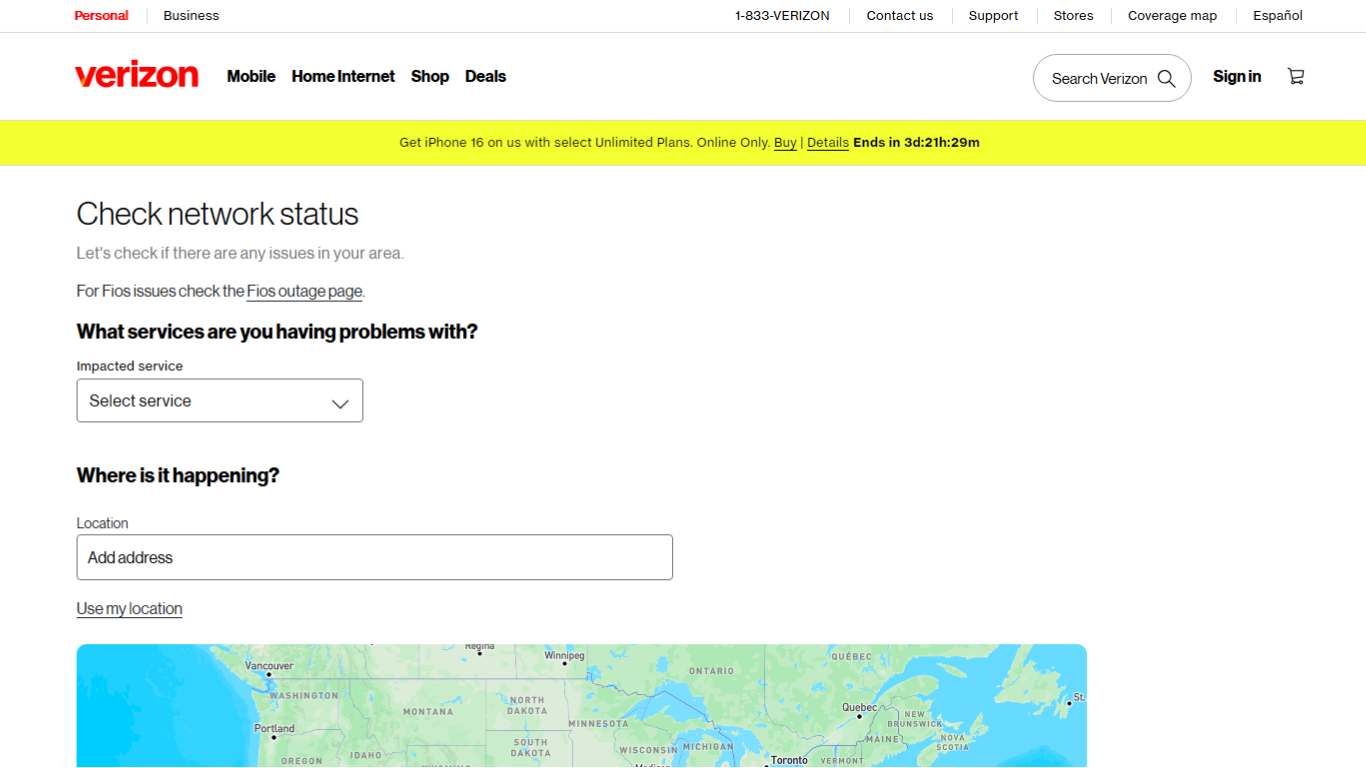
Task: Switch to the Business tab
Action: pyautogui.click(x=191, y=15)
